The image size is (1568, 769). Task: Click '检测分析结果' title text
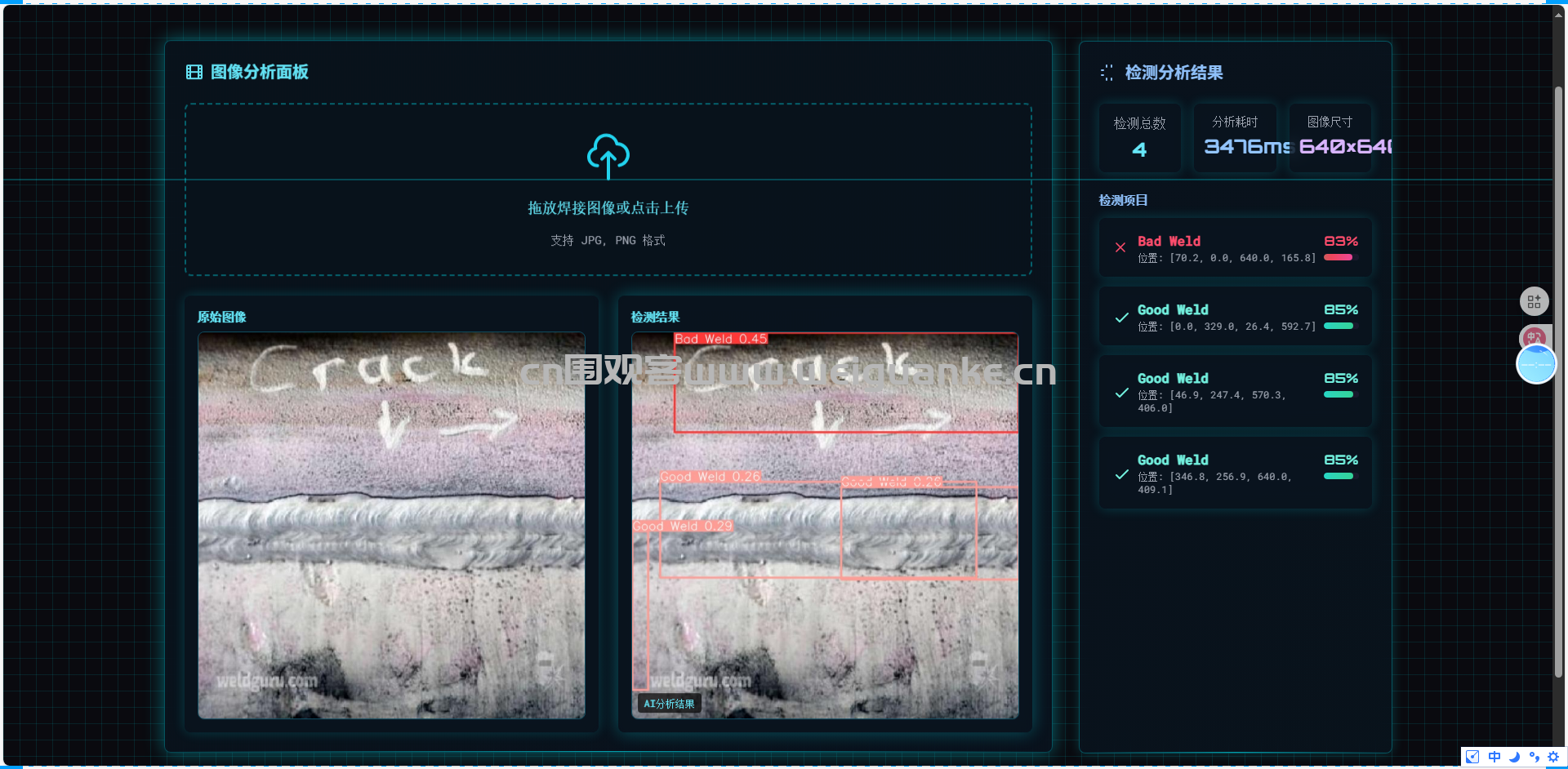[1174, 73]
